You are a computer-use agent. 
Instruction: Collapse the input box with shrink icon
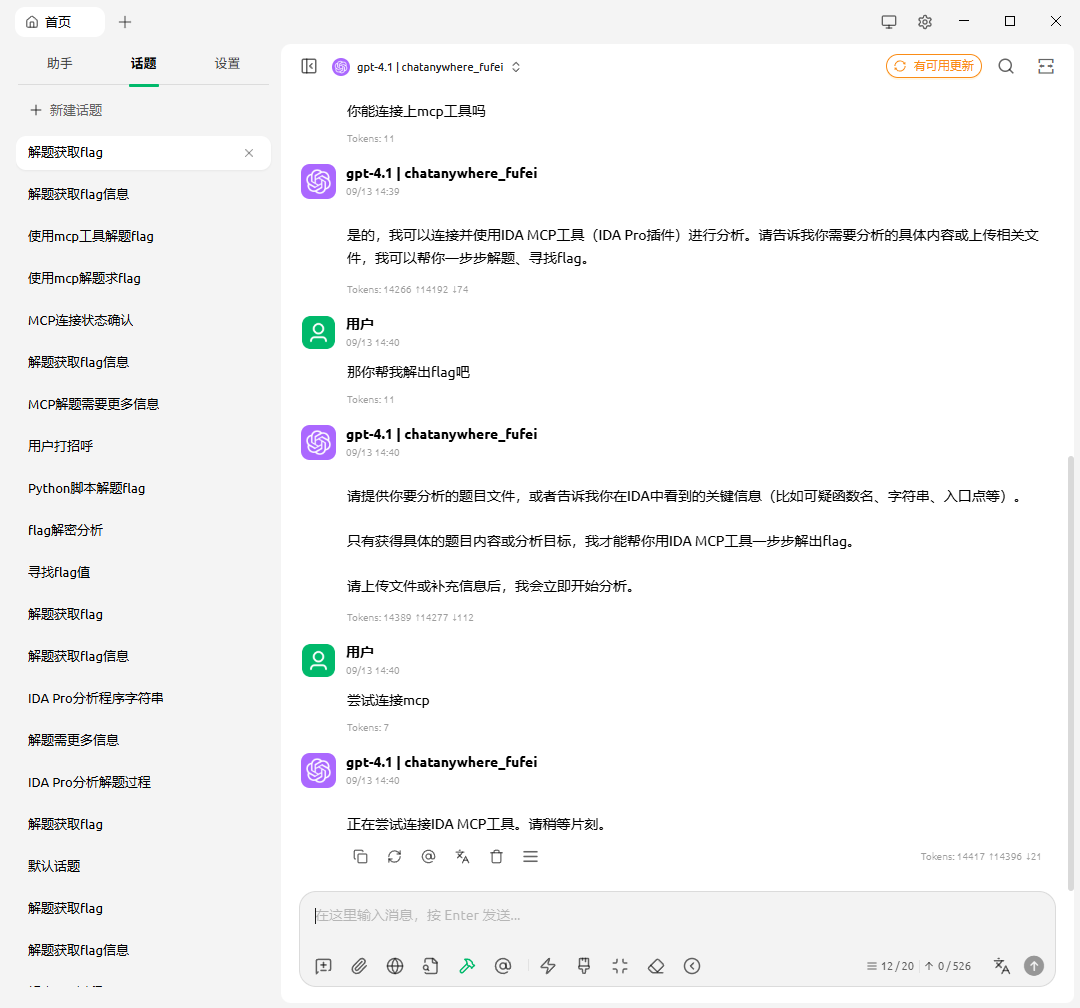(x=620, y=966)
